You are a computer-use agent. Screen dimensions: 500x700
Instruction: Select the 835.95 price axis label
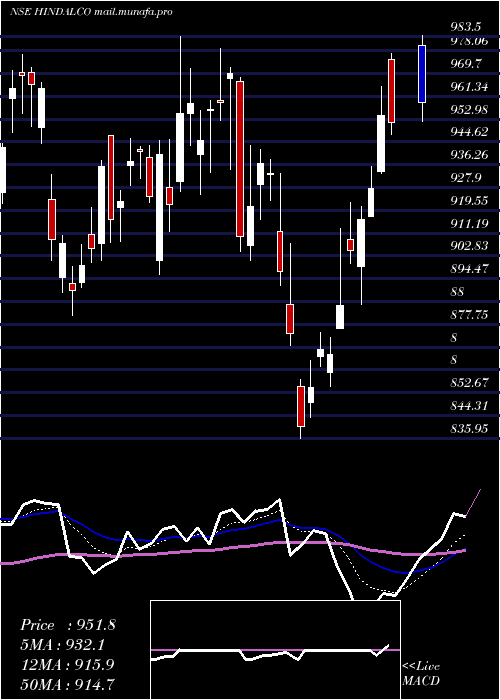[469, 429]
